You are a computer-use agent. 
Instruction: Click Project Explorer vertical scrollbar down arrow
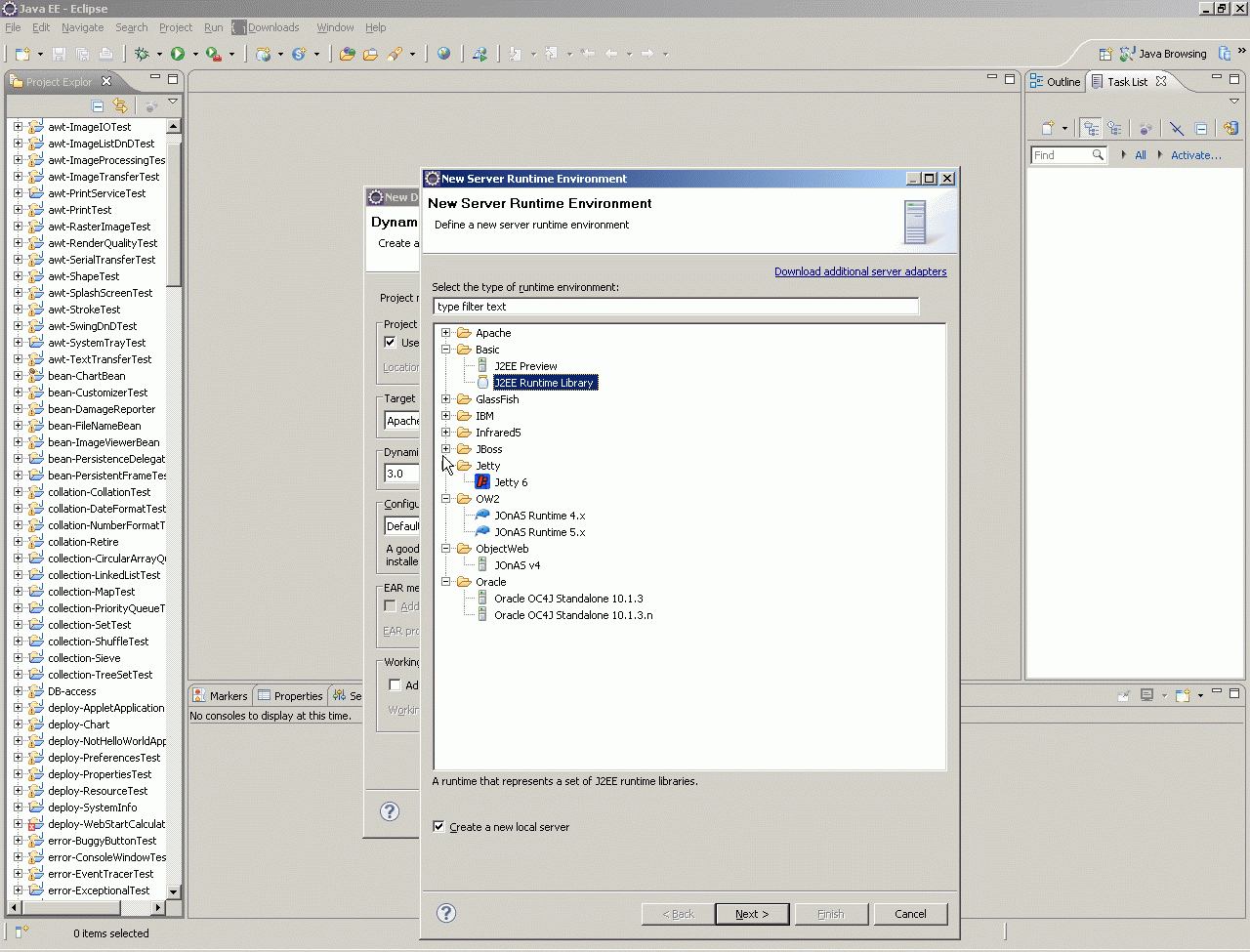tap(174, 891)
